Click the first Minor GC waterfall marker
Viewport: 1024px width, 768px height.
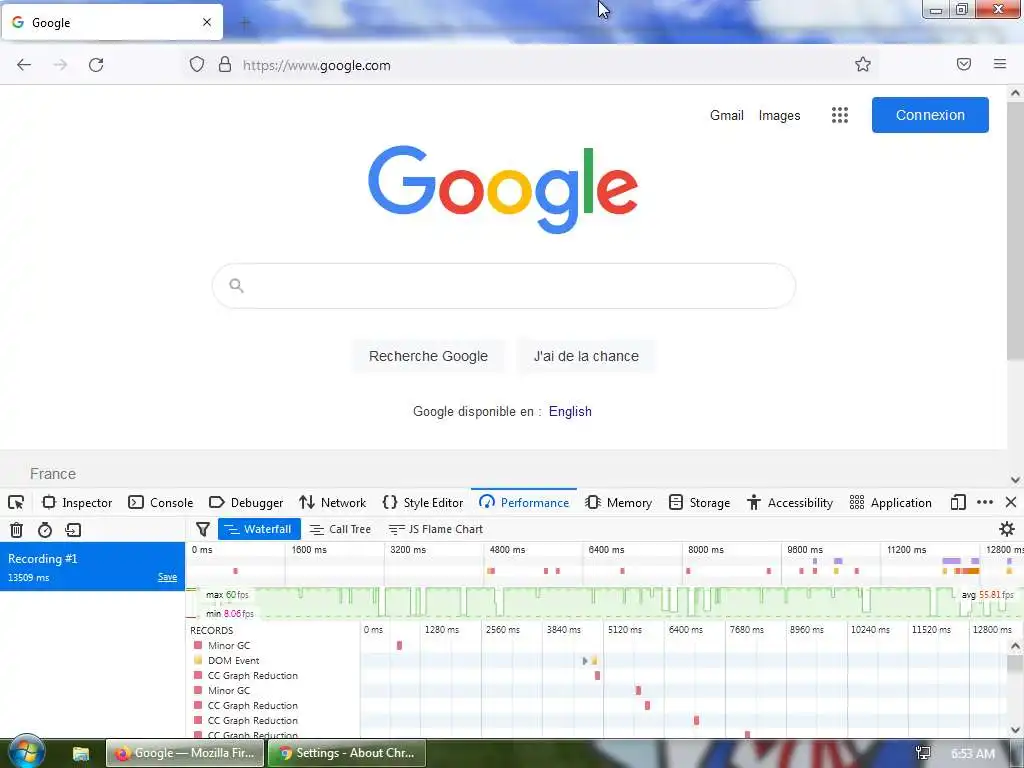(x=399, y=645)
